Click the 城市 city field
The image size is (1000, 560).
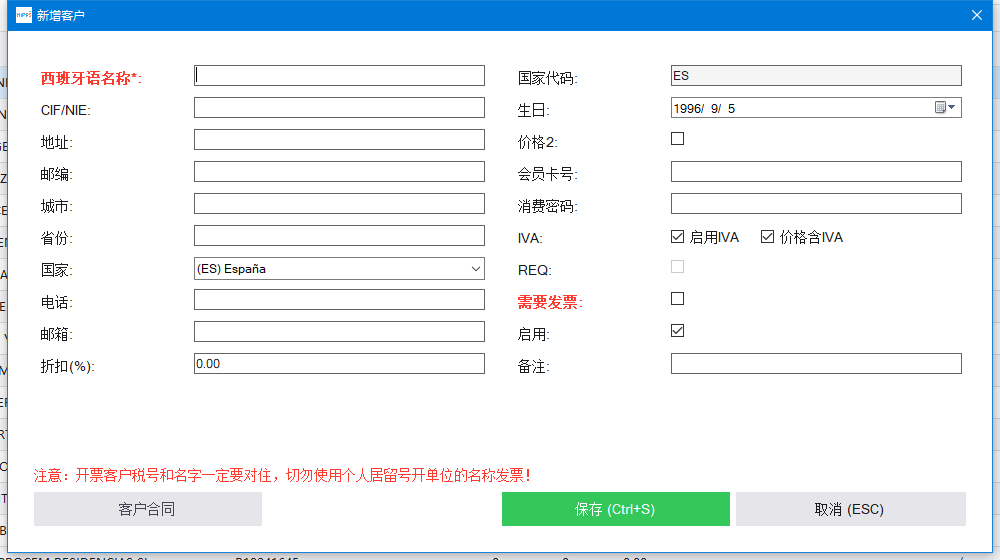click(339, 203)
